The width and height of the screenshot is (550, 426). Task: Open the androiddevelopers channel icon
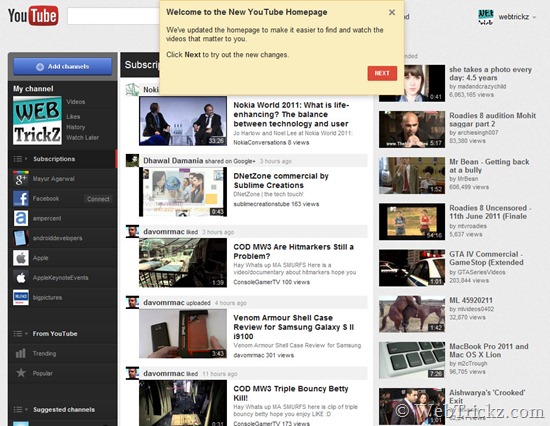(21, 238)
